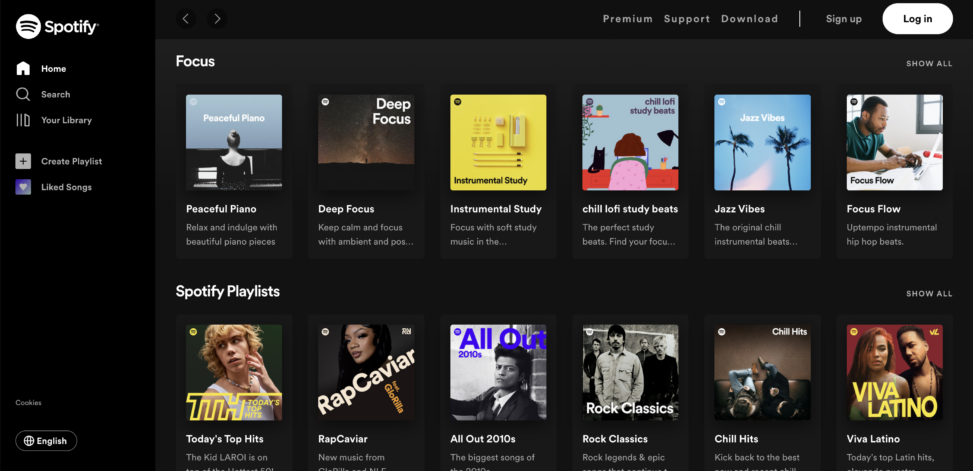Select Liked Songs label

click(66, 187)
